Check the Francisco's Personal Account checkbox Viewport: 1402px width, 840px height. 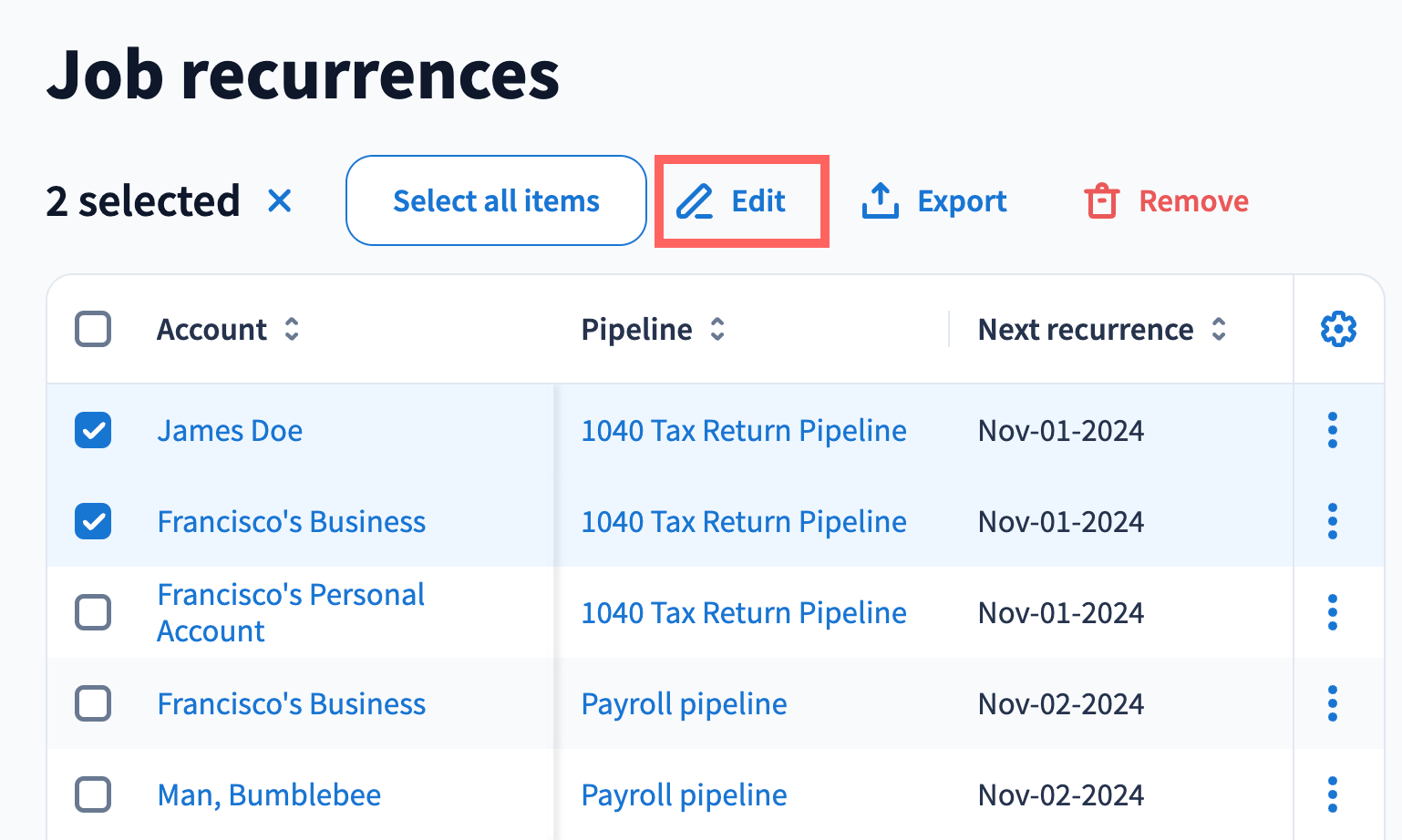click(93, 612)
